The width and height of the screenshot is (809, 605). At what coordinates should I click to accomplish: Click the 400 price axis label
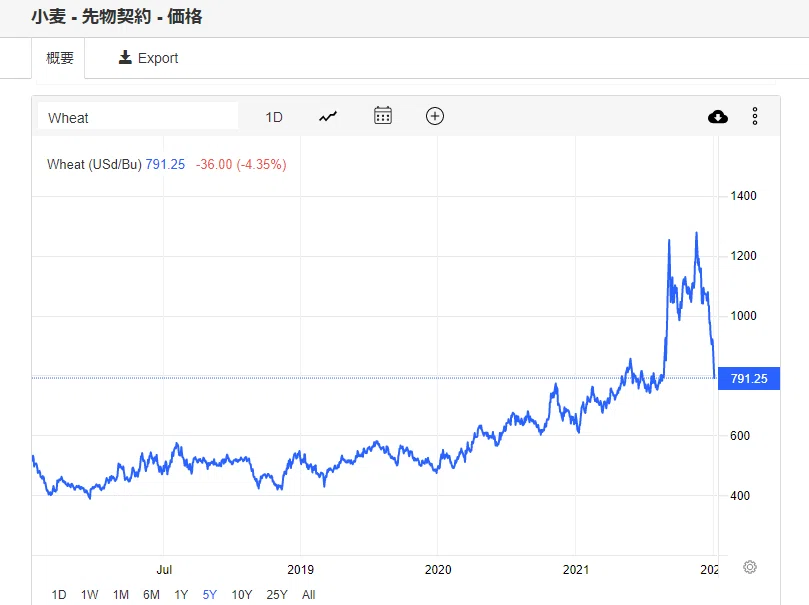coord(740,496)
